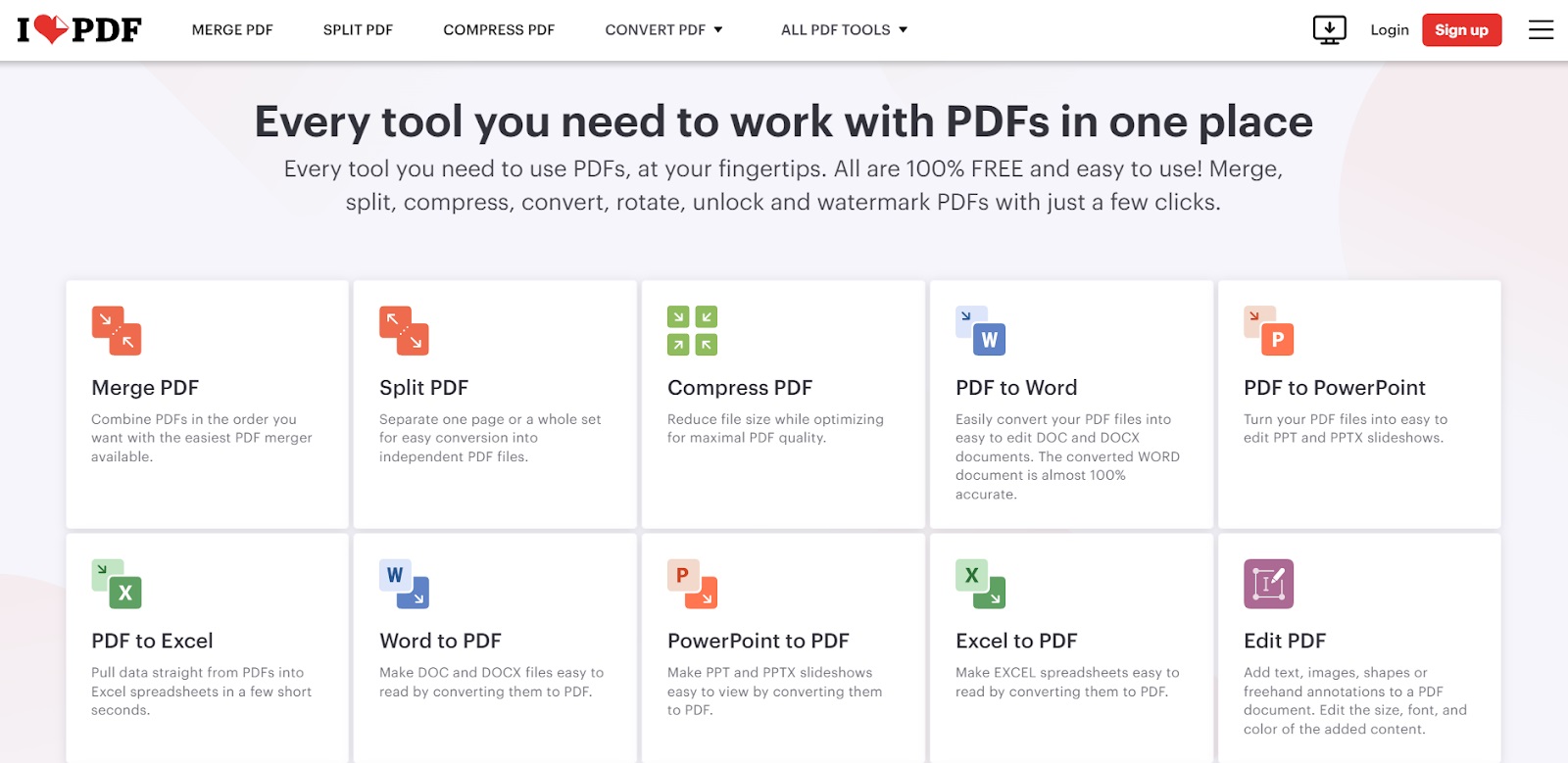Open the green Compress PDF icon
This screenshot has height=763, width=1568.
[692, 330]
